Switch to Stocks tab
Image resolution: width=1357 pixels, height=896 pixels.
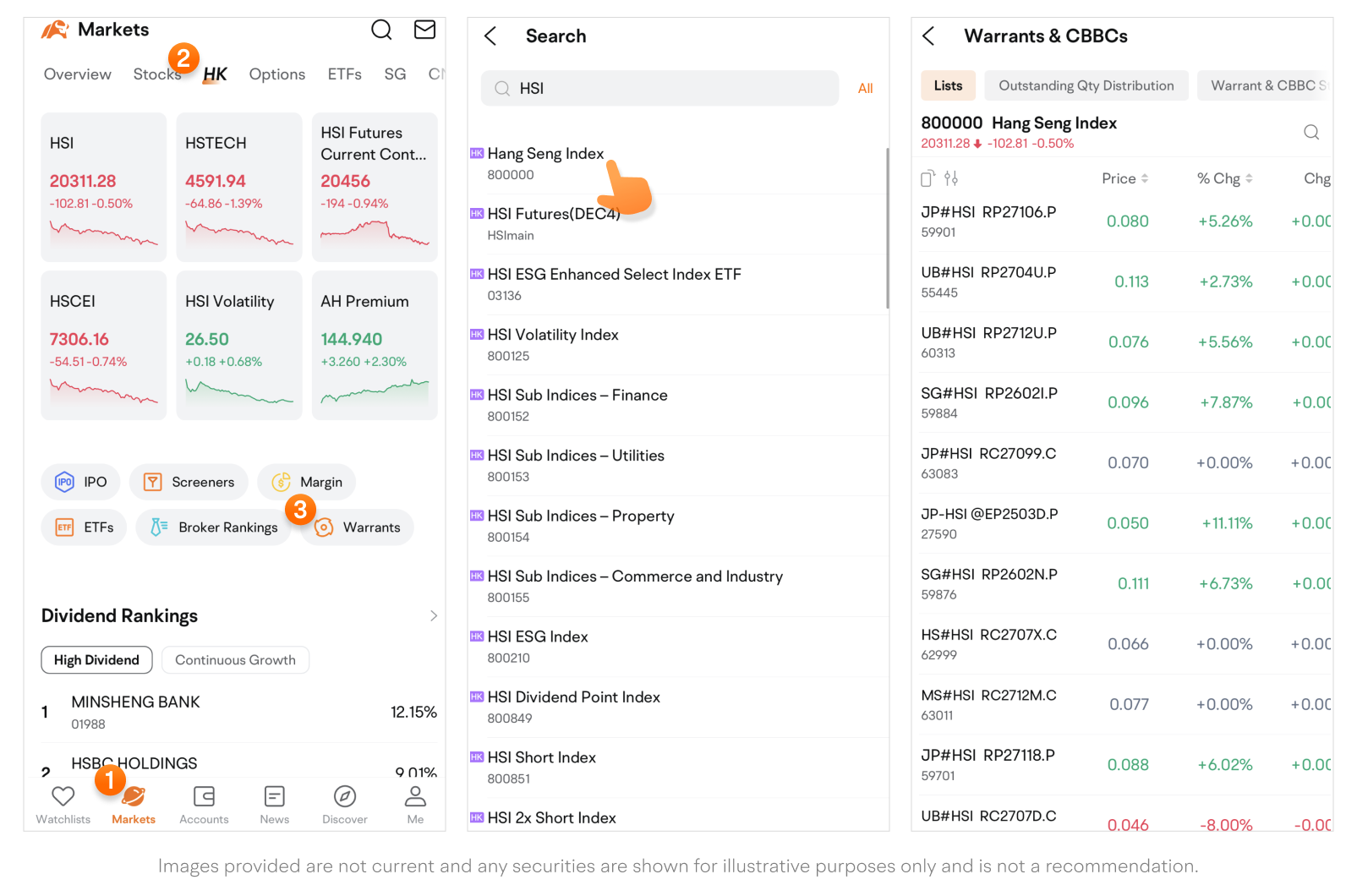(157, 74)
